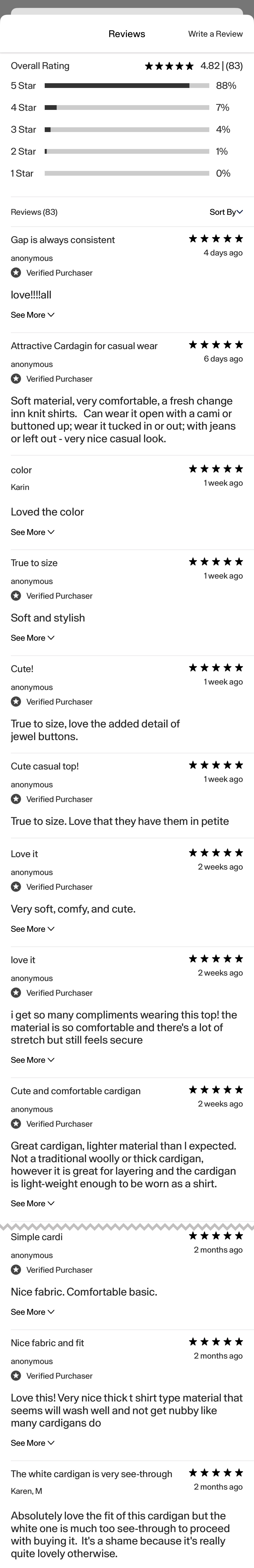Click star rating of 'Nice fabric and fit' review
Screen dimensions: 254x1568
point(216,1342)
